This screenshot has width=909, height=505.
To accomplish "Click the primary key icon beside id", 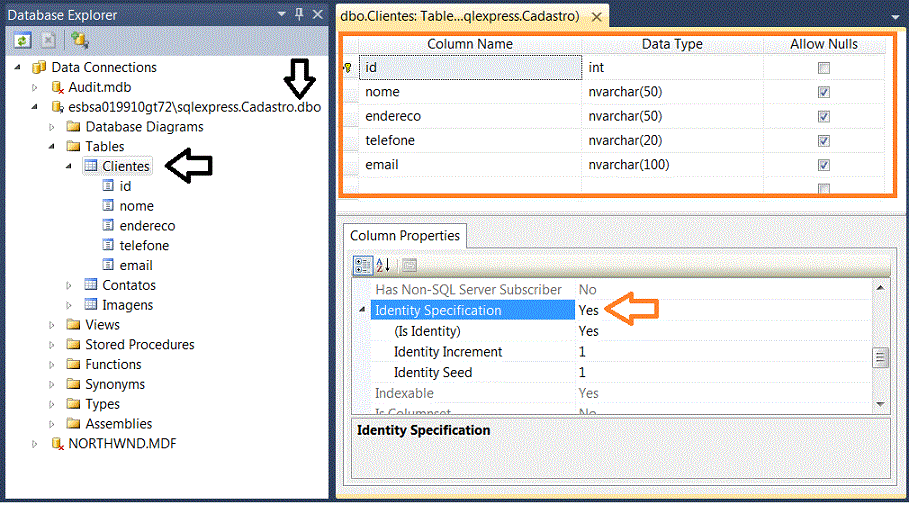I will 348,68.
